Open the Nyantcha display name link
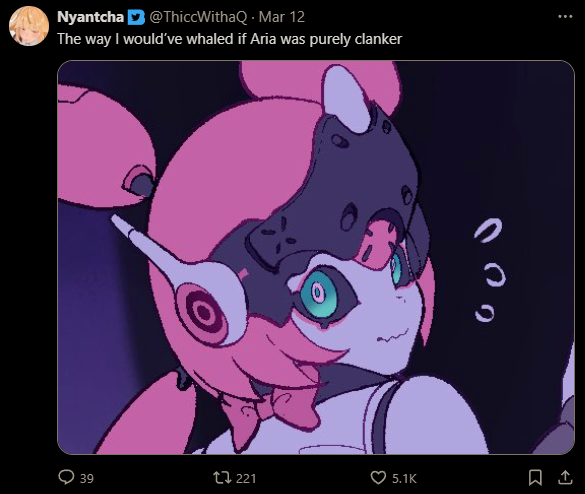 tap(90, 17)
